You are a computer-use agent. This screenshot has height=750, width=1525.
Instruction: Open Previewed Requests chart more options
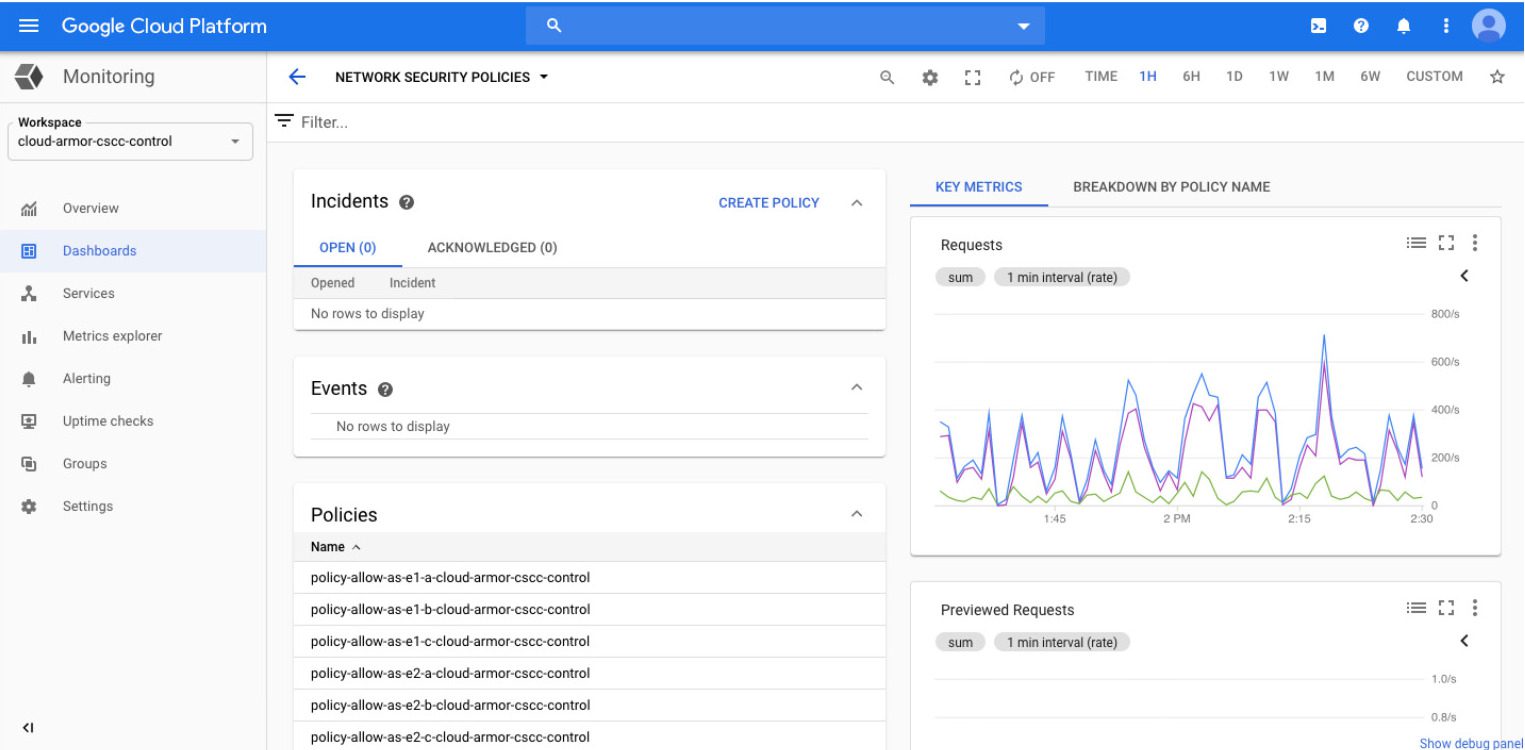[1474, 607]
